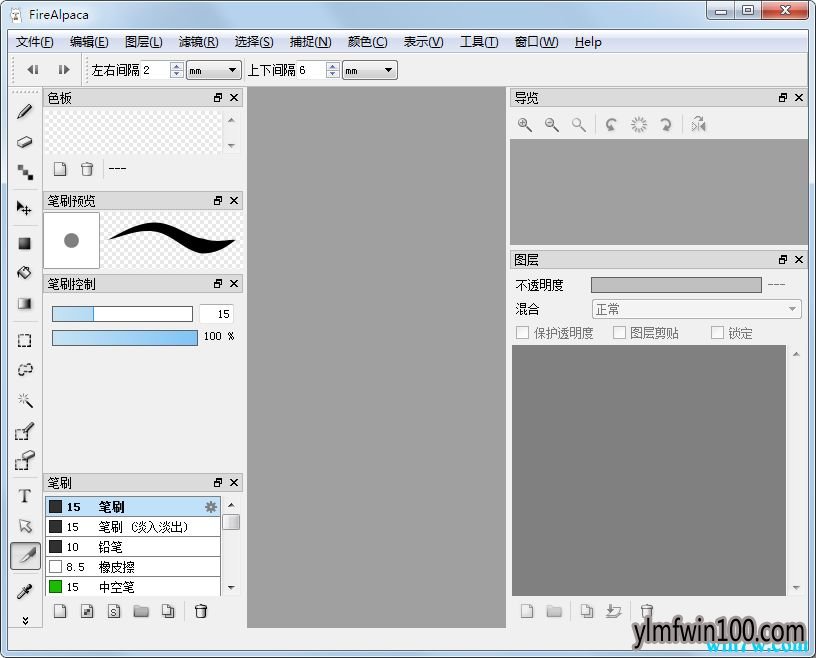816x658 pixels.
Task: Add script brush icon in Brush panel
Action: click(114, 611)
